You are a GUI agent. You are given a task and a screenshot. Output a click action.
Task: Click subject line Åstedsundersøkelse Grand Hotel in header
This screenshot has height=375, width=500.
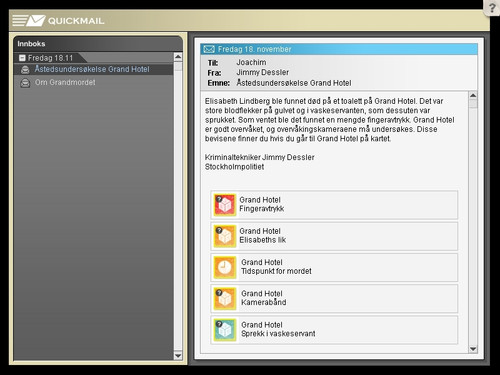click(x=294, y=83)
